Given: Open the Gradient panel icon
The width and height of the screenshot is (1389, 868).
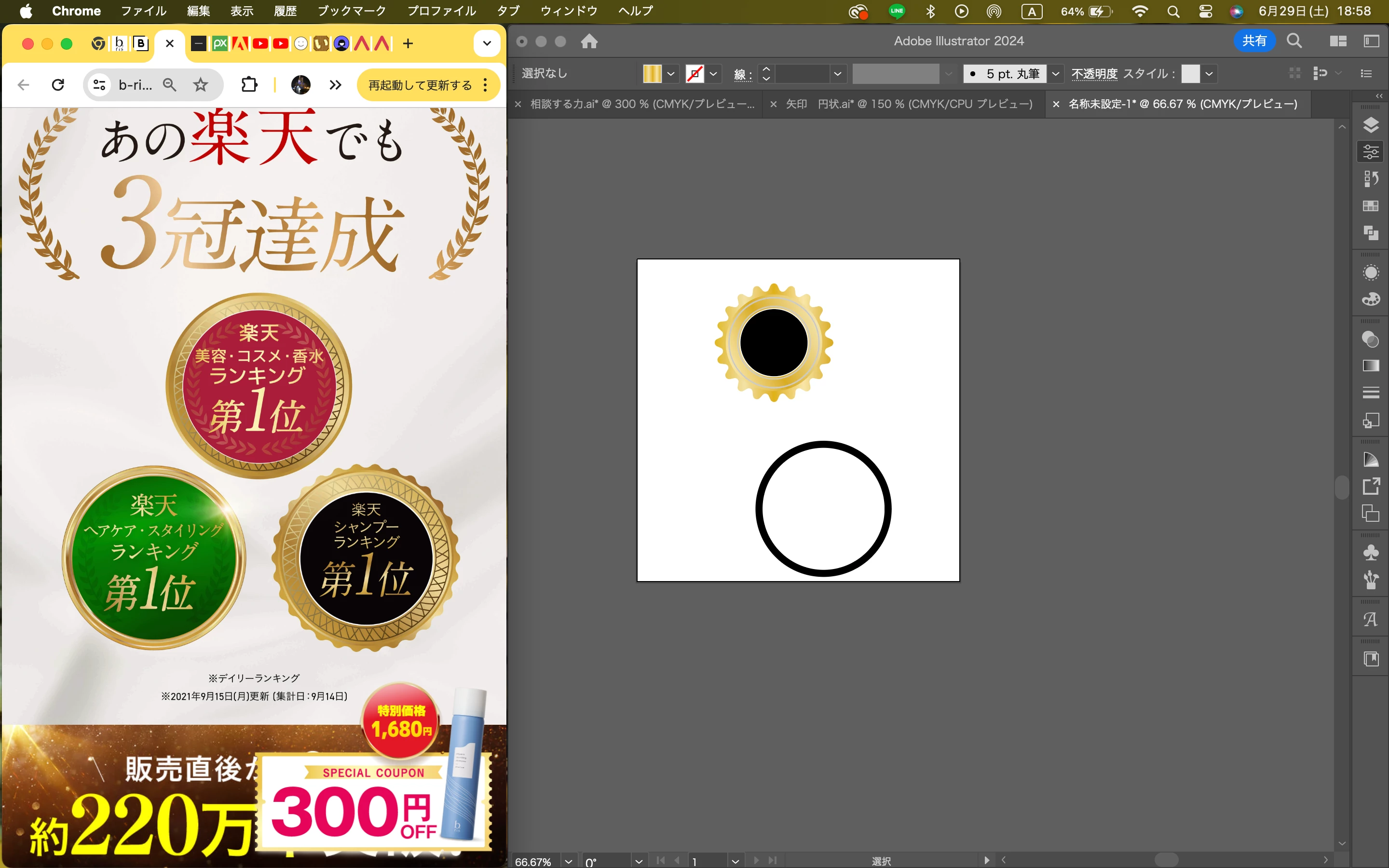Looking at the screenshot, I should [1371, 366].
